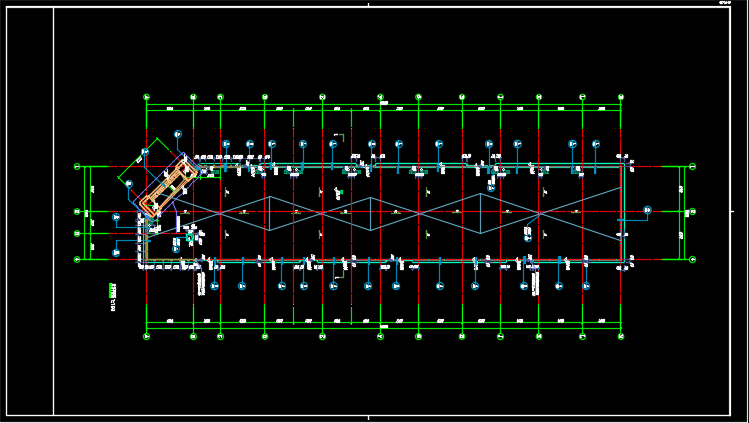Select the middle grid bubble on right side
749x423 pixels.
click(693, 212)
